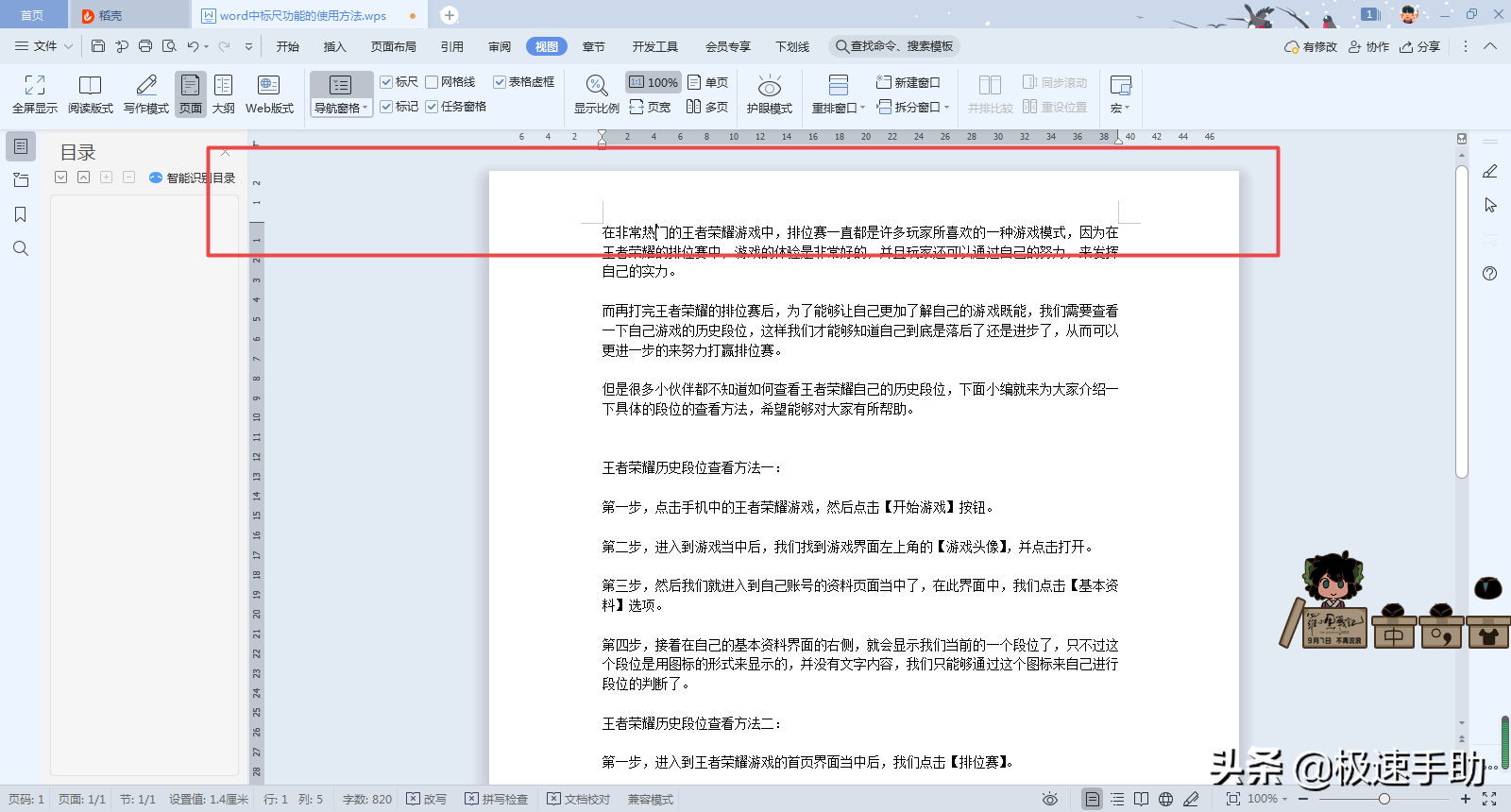Click the Undo arrow icon
The width and height of the screenshot is (1511, 812).
193,46
